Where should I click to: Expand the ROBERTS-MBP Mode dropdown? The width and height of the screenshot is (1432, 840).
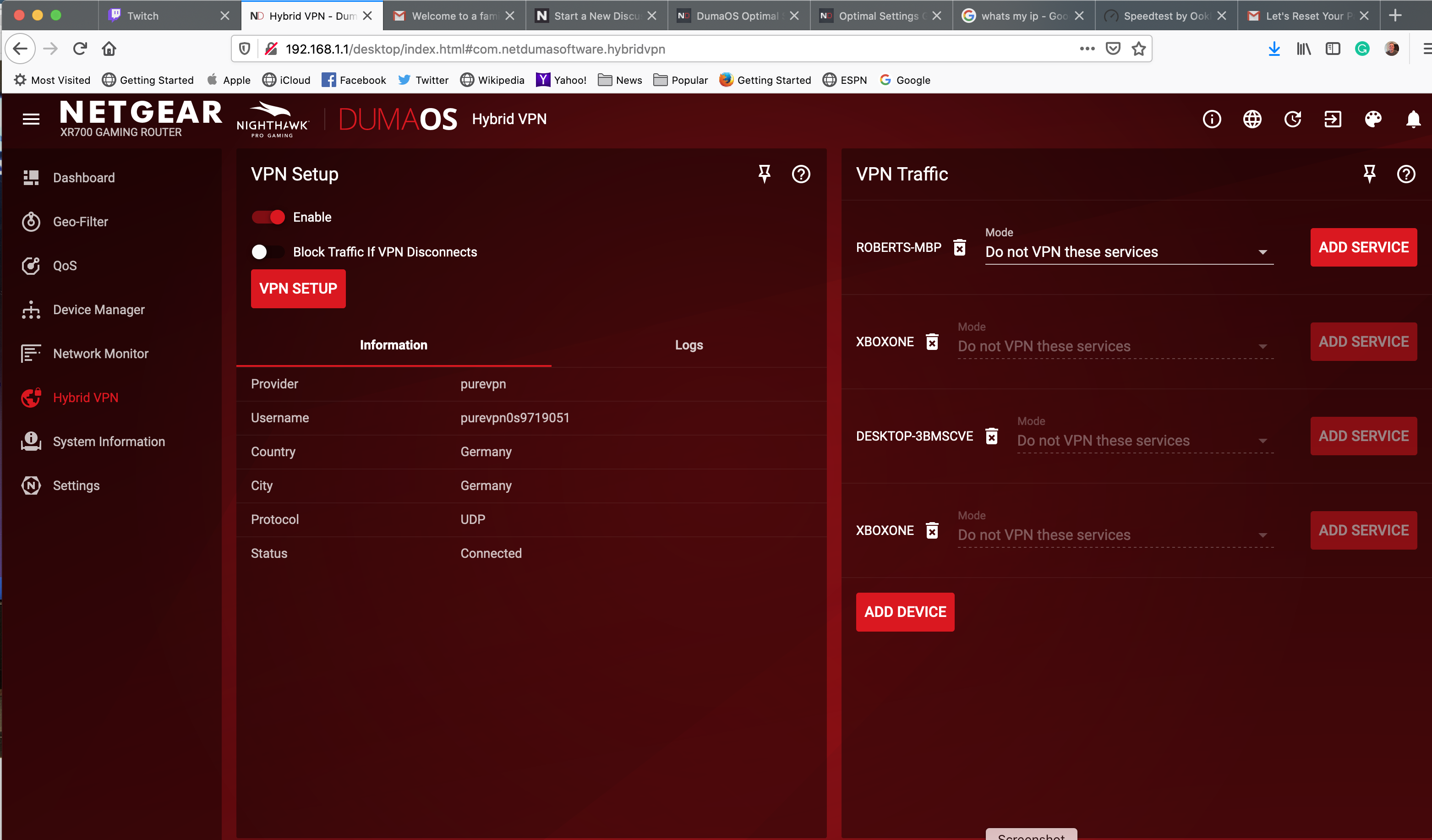(1129, 252)
